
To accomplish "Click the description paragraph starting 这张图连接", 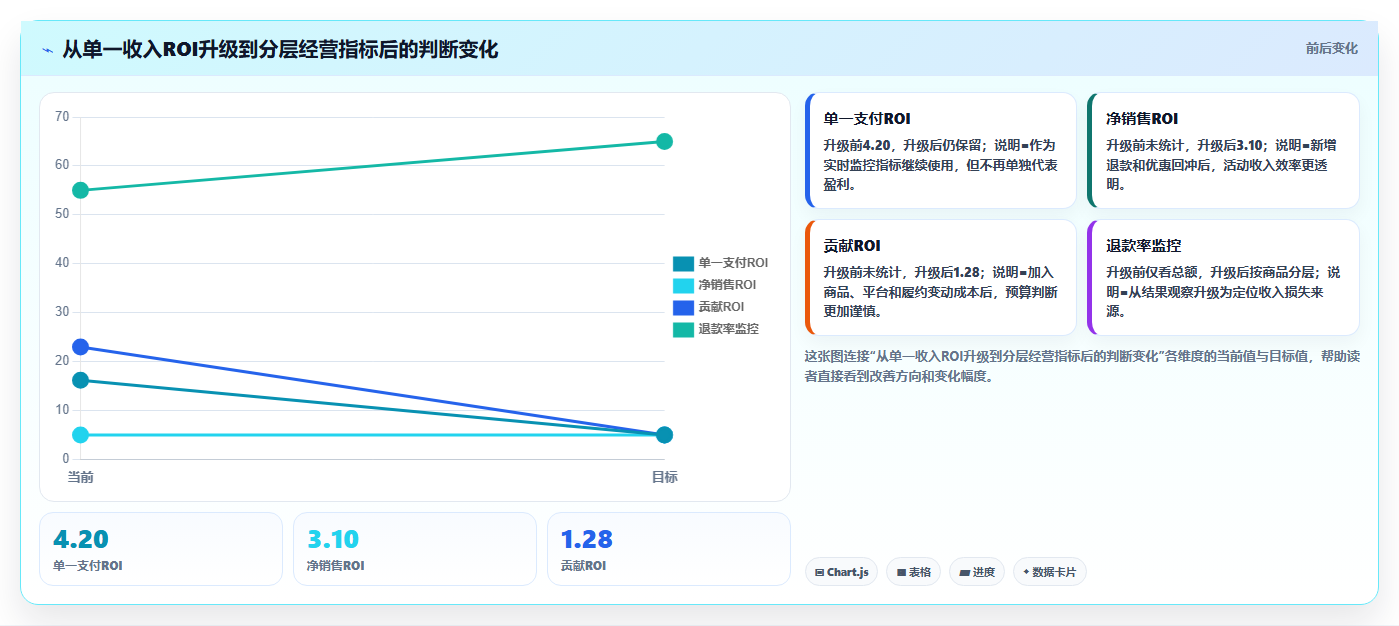I will tap(1082, 366).
